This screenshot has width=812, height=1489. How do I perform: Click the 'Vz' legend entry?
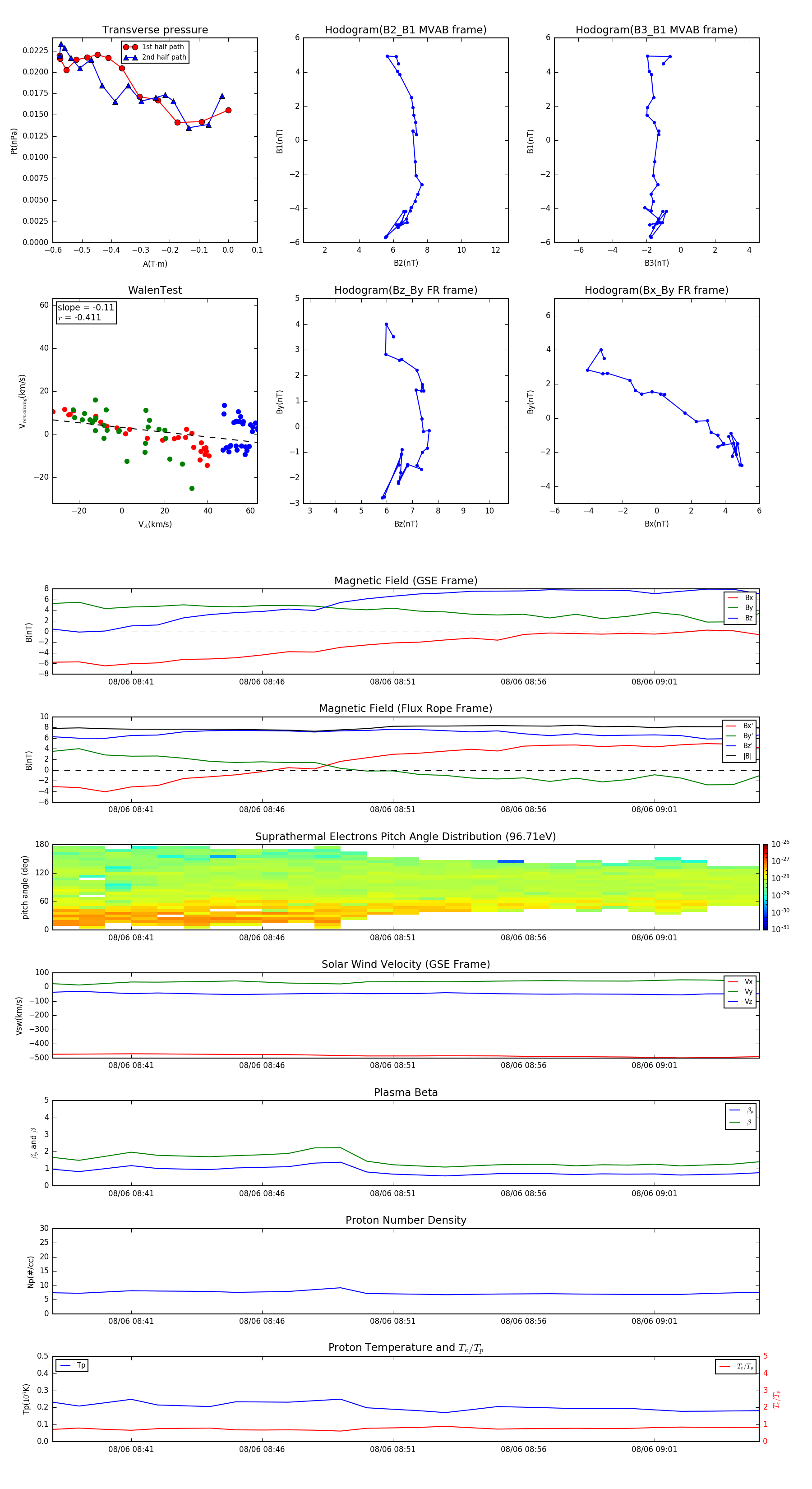(x=741, y=1002)
